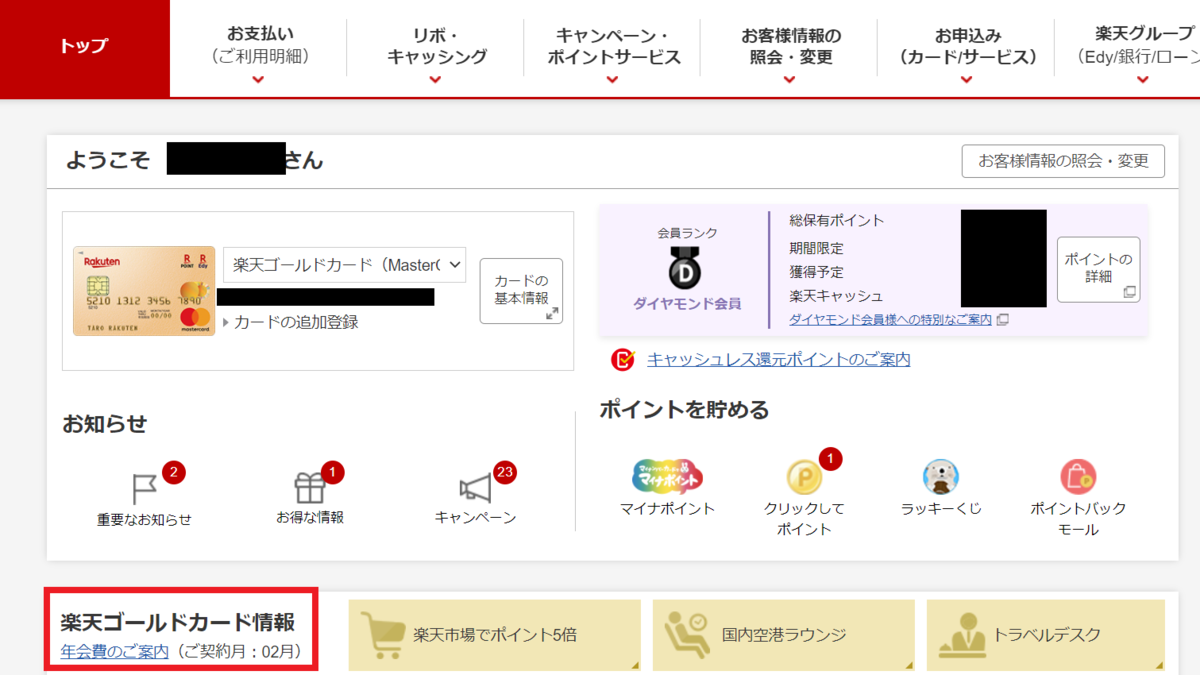This screenshot has height=675, width=1200.
Task: Expand the お申込み menu chevron
Action: tap(966, 80)
